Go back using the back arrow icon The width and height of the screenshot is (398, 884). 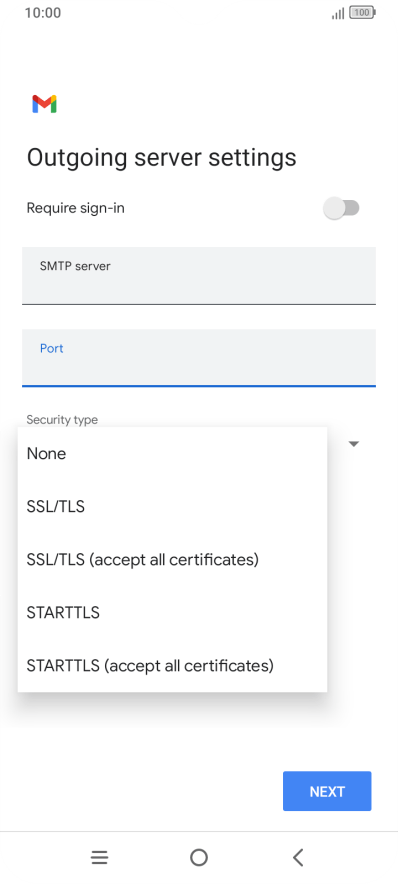298,858
